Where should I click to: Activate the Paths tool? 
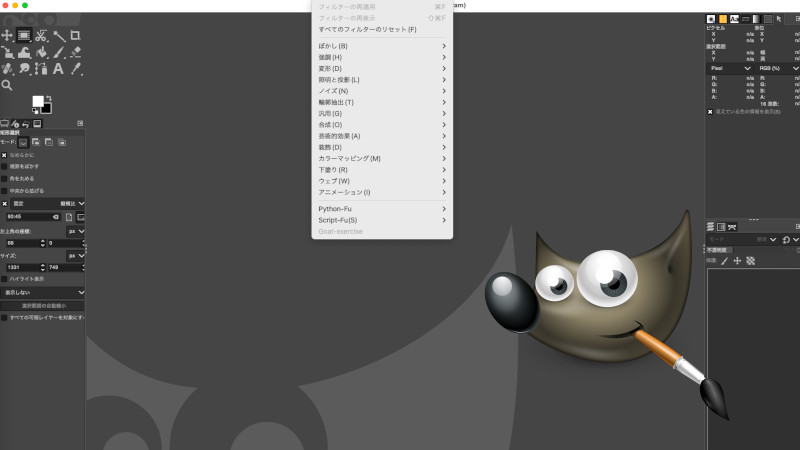click(x=41, y=69)
